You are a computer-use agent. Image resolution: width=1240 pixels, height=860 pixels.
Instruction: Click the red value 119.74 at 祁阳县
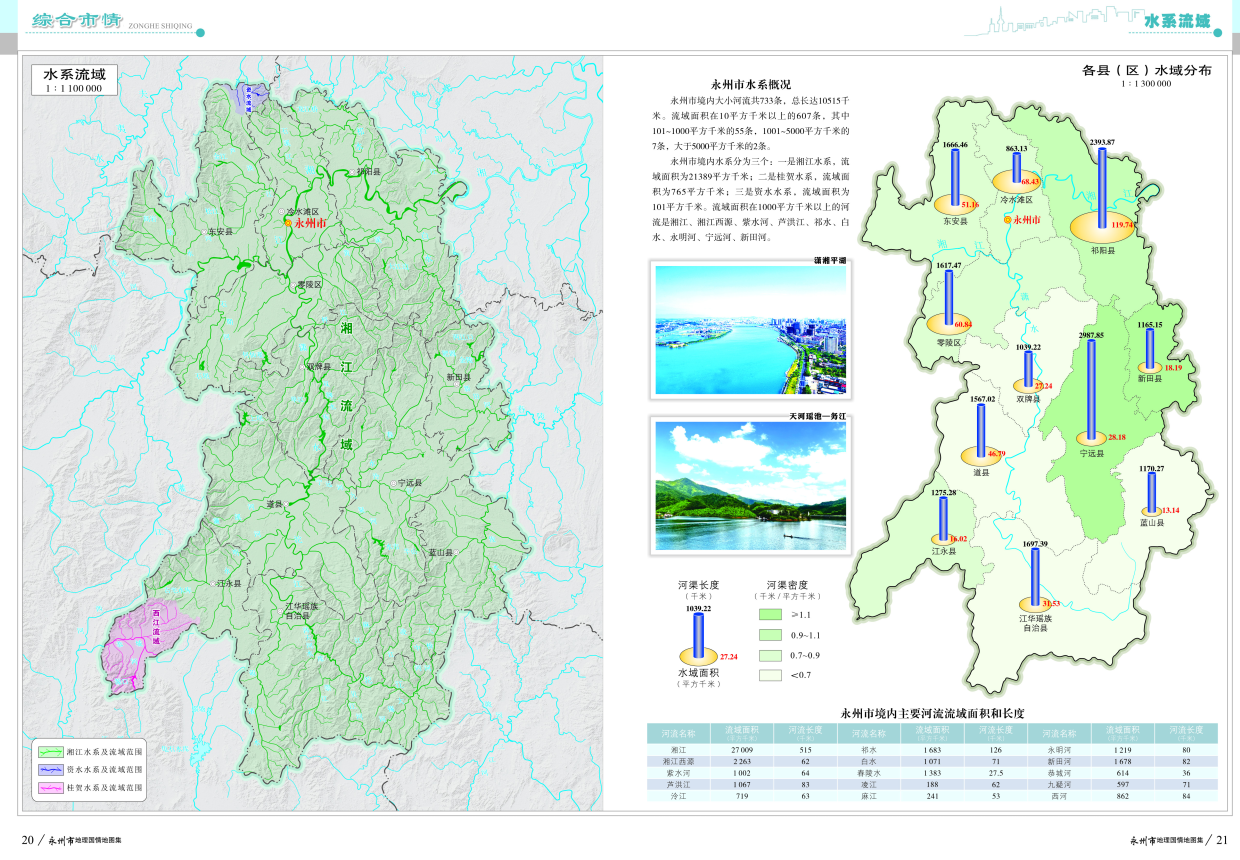coord(1124,225)
